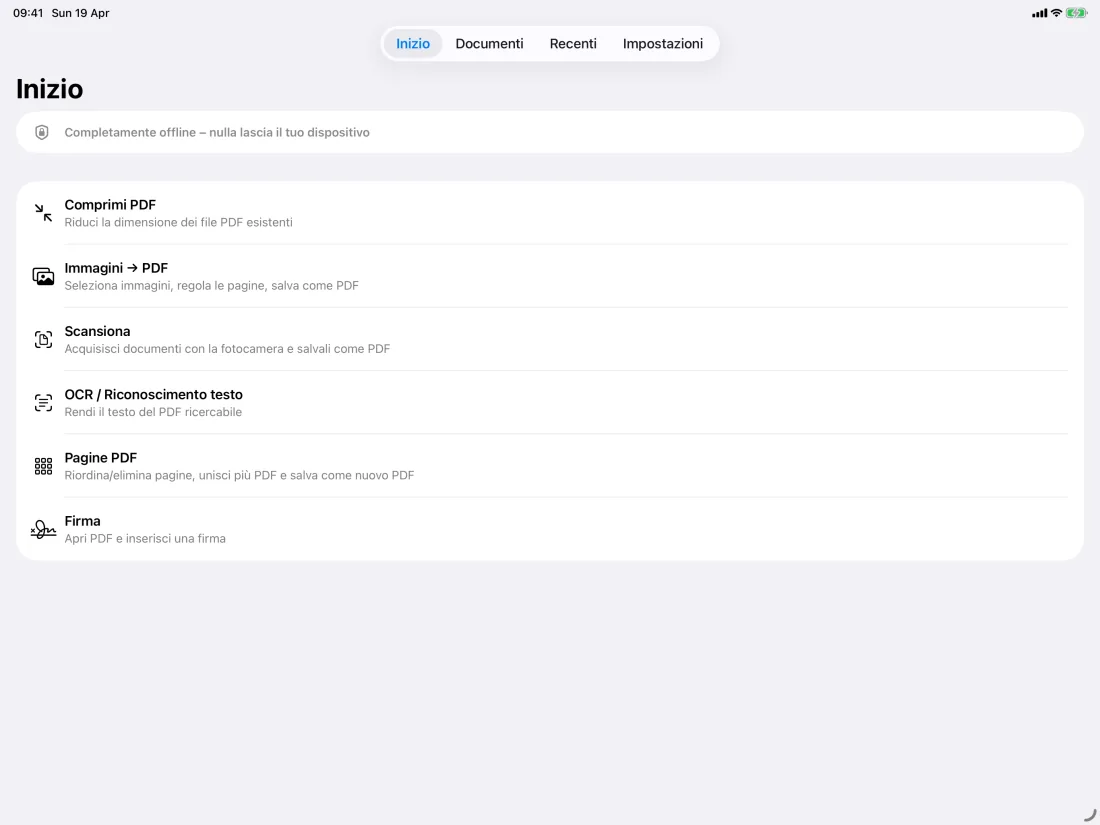Switch to the Documenti tab

489,43
